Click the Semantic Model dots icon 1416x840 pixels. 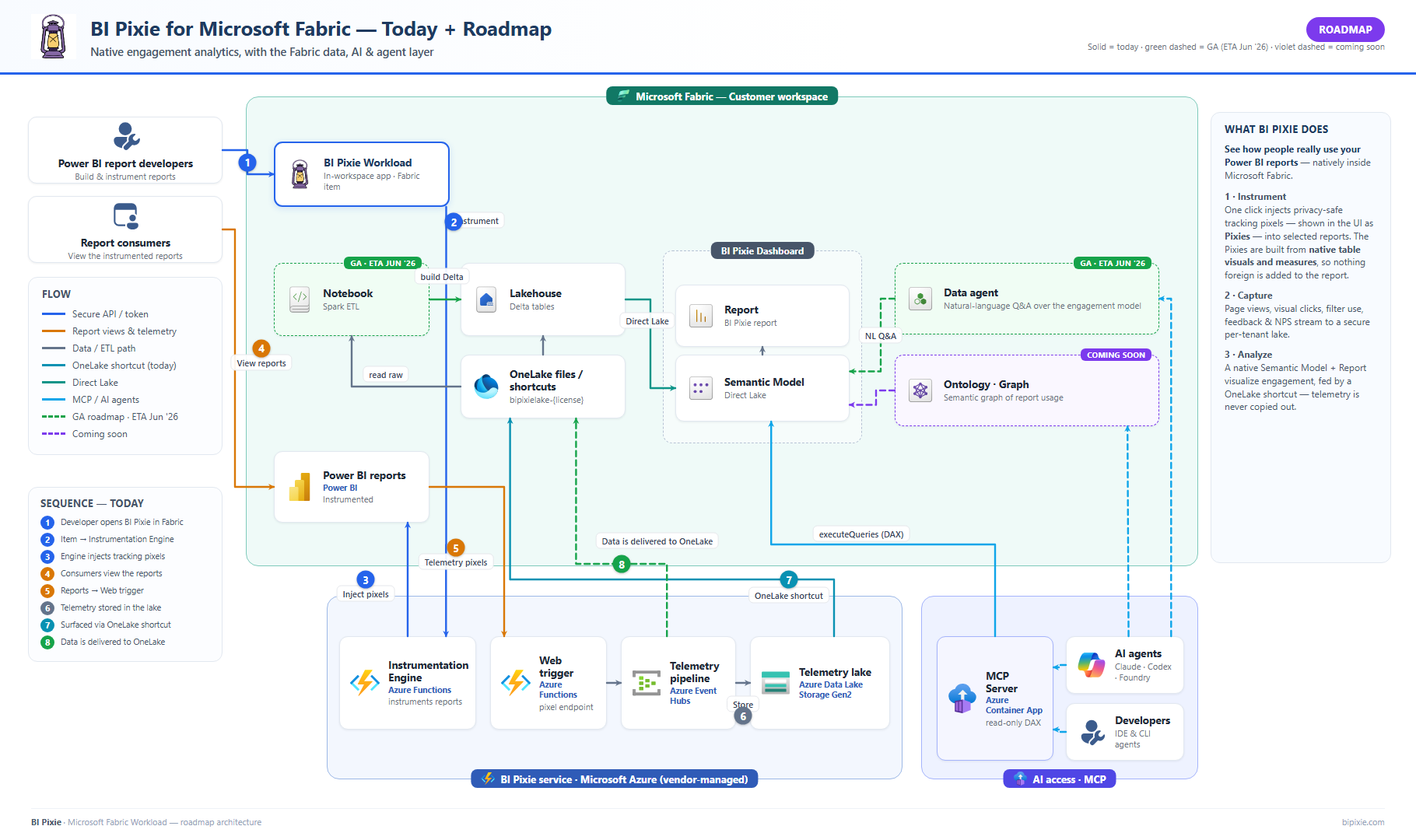tap(701, 387)
